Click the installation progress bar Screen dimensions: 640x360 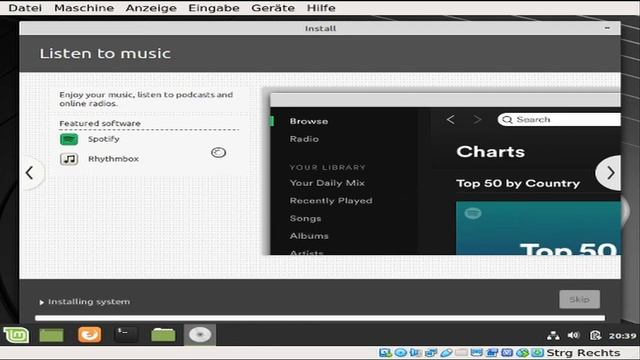tap(320, 318)
